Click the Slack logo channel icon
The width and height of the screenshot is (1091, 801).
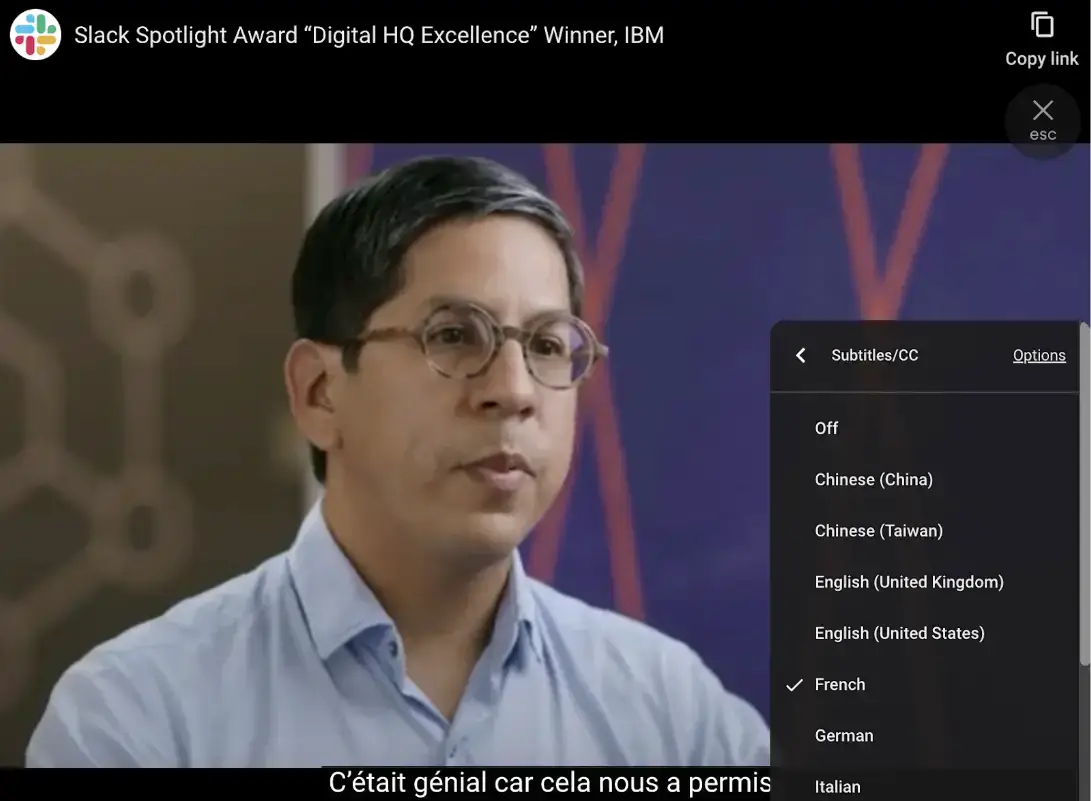point(36,35)
